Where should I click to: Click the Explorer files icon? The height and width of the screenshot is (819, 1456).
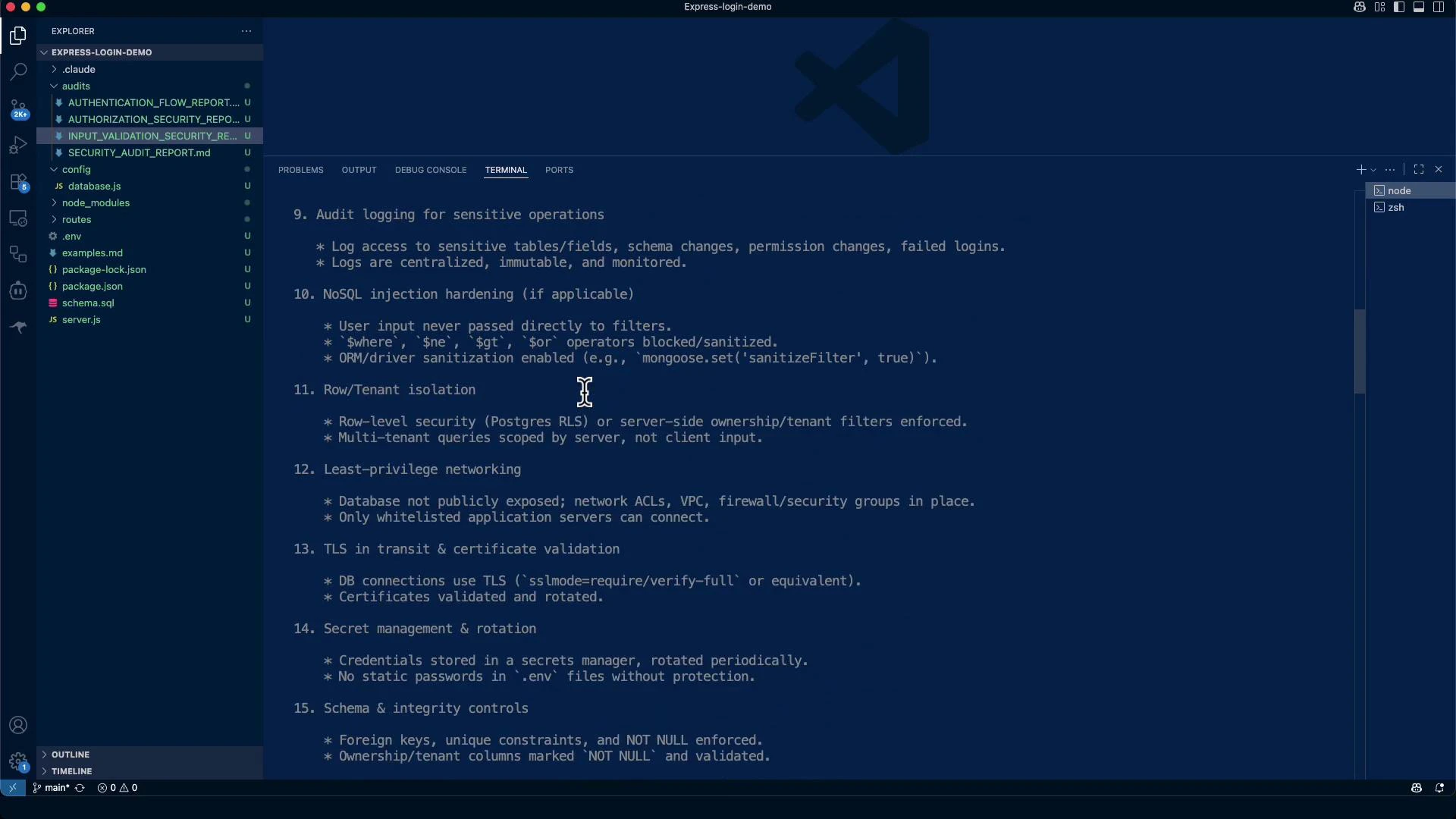coord(18,36)
